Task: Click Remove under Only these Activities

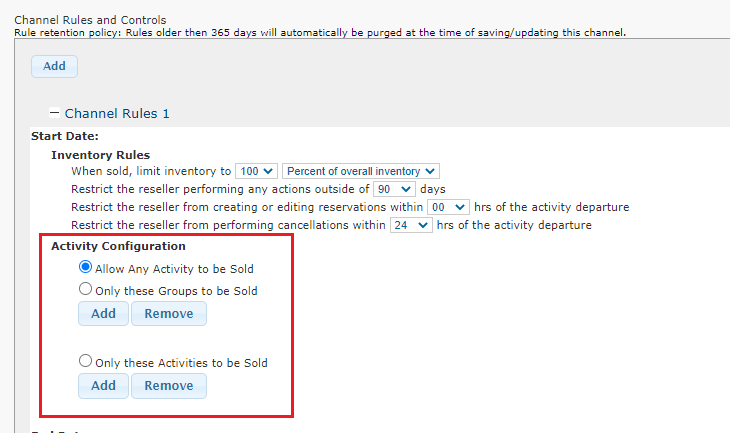Action: [x=168, y=385]
